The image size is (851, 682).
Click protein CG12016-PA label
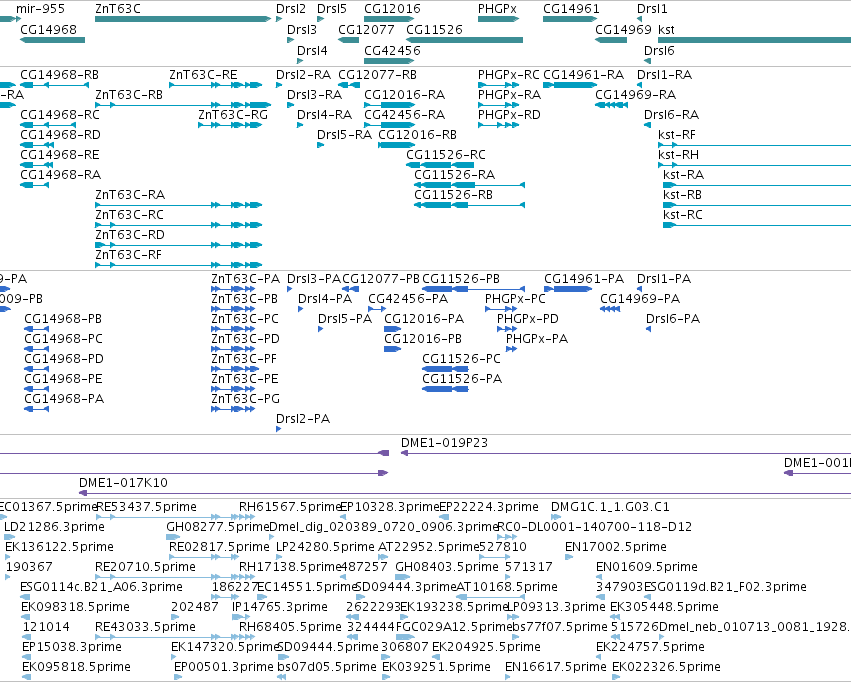(424, 318)
